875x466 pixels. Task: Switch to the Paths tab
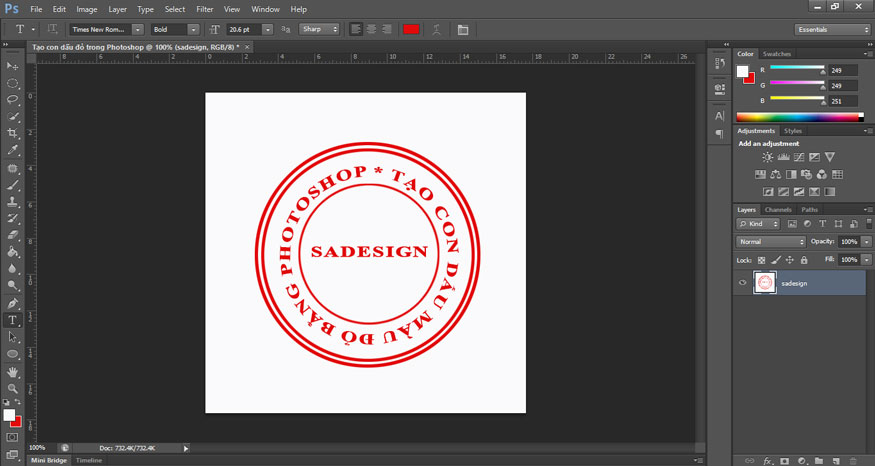pos(810,210)
